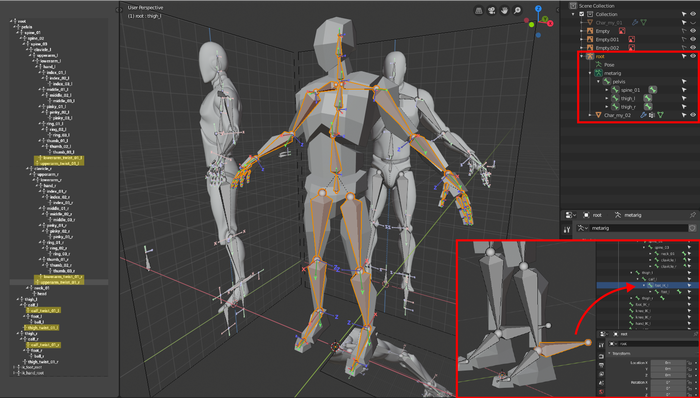700x398 pixels.
Task: Click the modifier wrench icon of Char_my_01
Action: click(634, 22)
